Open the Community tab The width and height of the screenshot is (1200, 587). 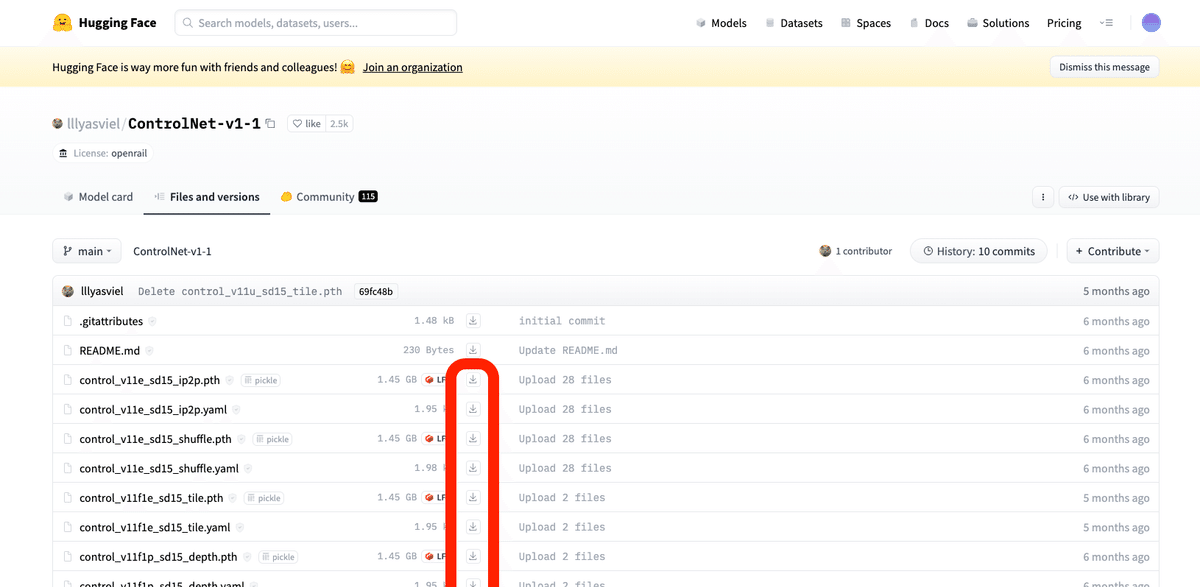coord(329,197)
